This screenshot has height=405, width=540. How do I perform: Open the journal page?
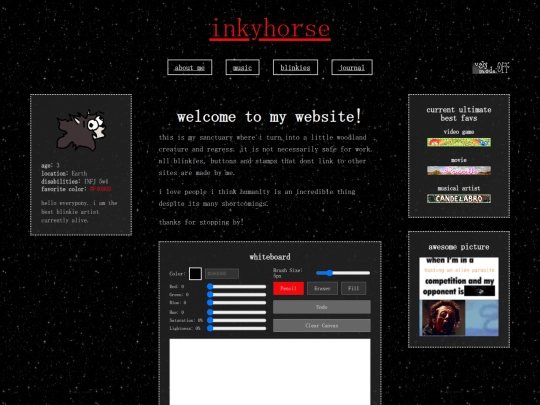[x=352, y=67]
